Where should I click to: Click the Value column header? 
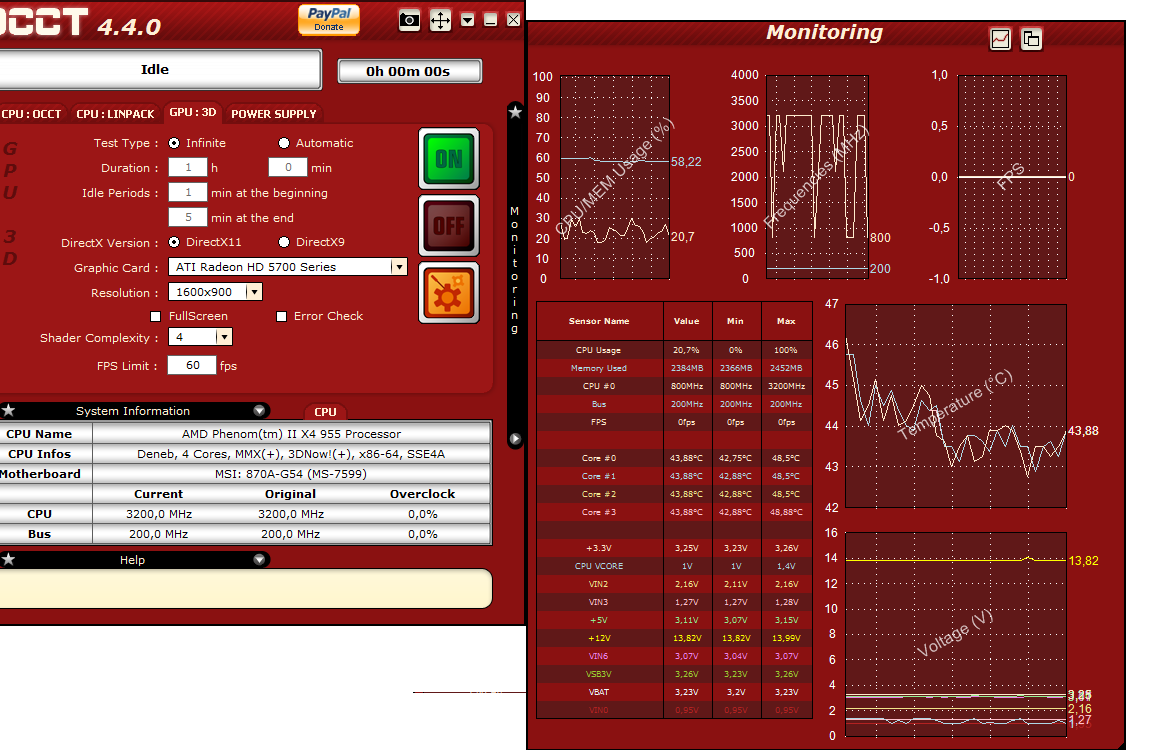(687, 321)
